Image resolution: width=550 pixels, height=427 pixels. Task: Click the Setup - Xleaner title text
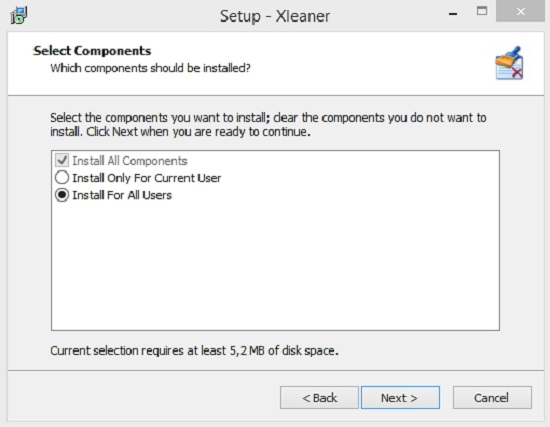tap(275, 16)
